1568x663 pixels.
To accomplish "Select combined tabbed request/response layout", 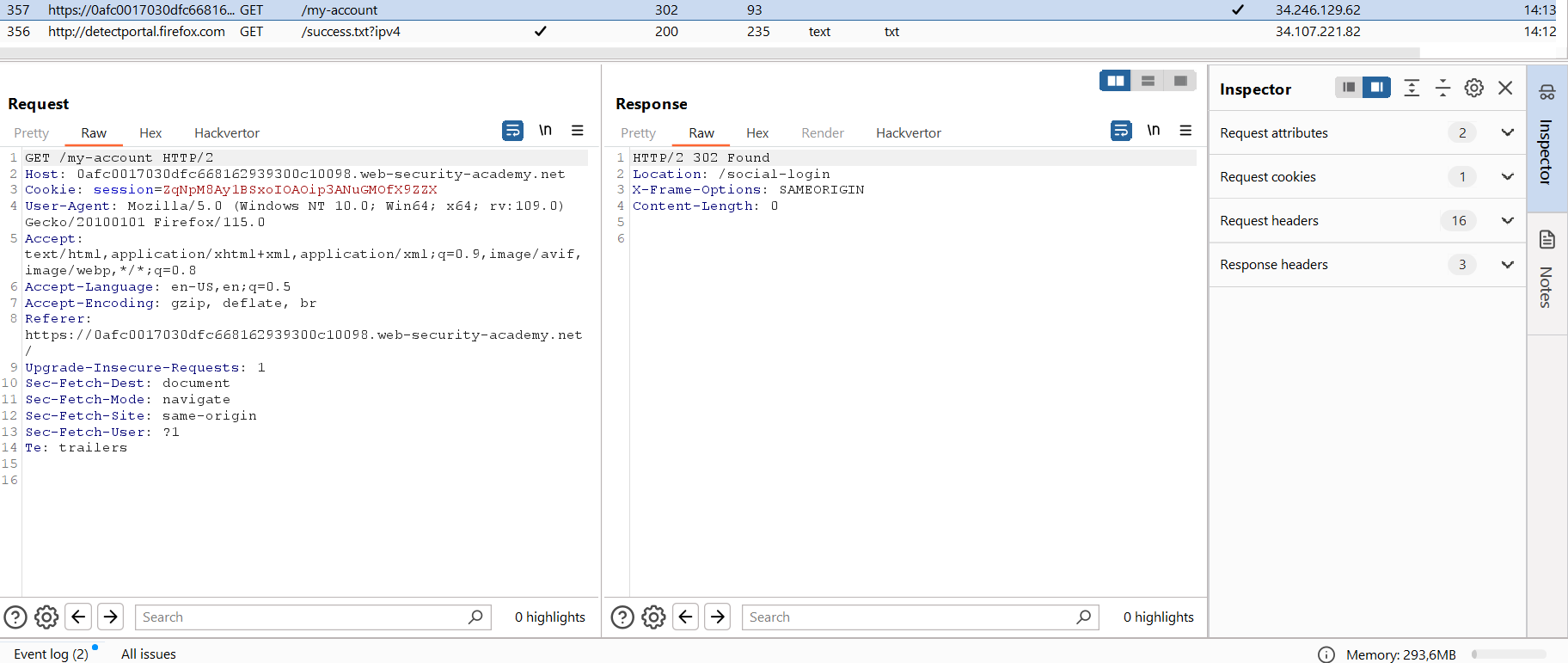I will (x=1180, y=81).
